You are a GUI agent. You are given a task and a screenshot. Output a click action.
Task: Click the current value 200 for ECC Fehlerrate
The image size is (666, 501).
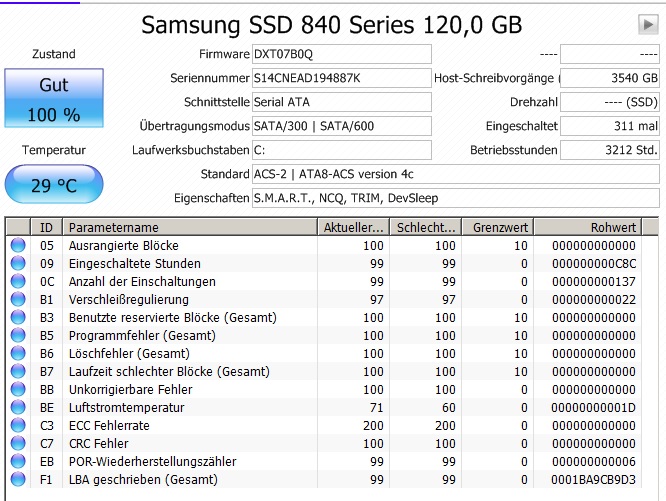click(x=373, y=425)
